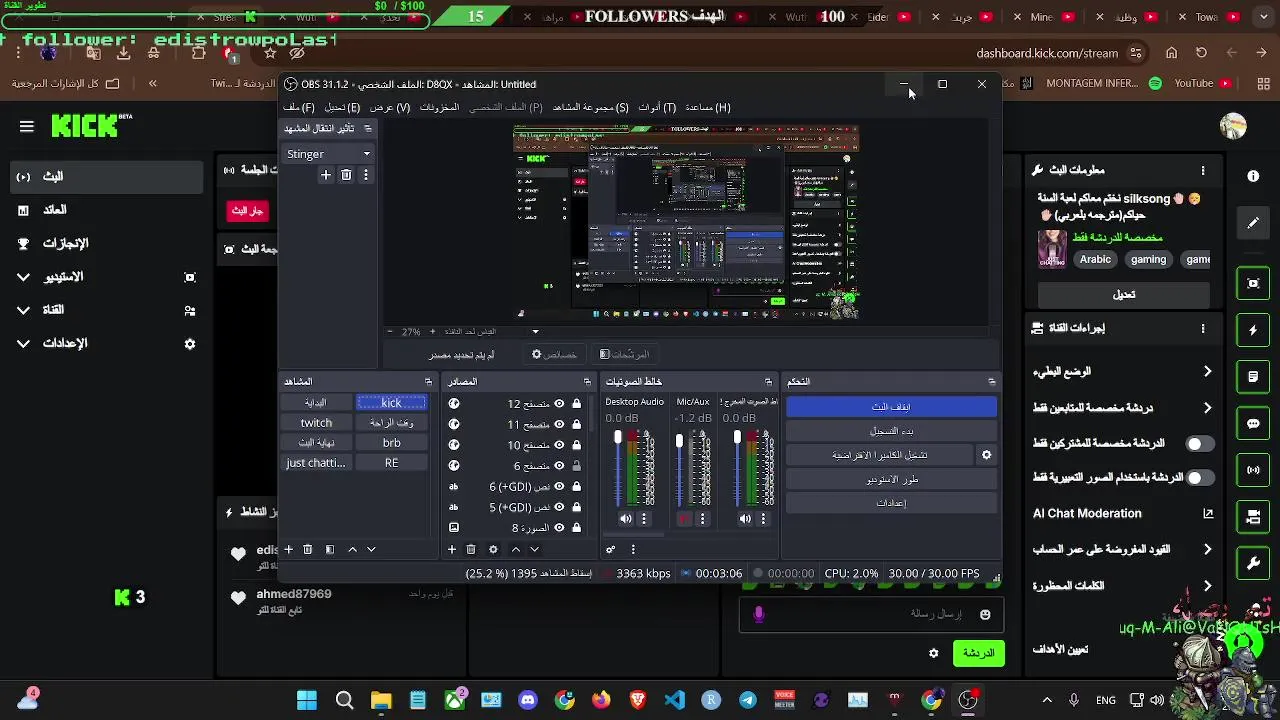
Task: Expand الإعدادات section in Kick sidebar
Action: (24, 343)
